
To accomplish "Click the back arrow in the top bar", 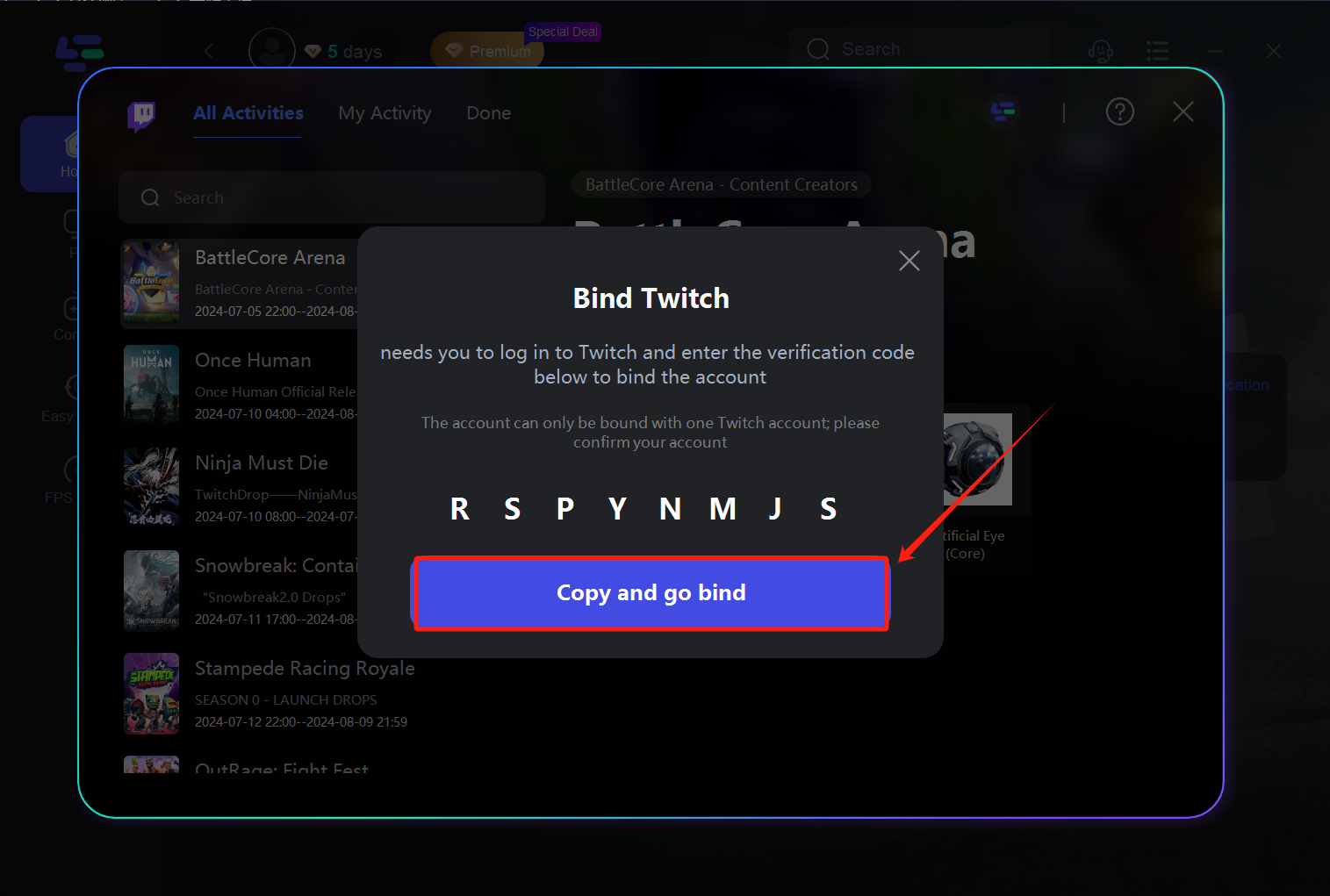I will click(209, 51).
